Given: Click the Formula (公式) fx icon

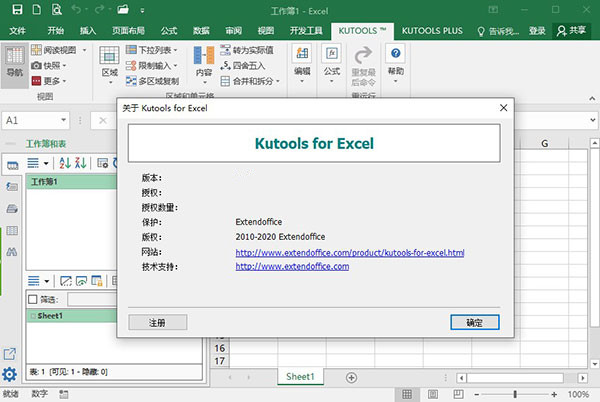Looking at the screenshot, I should click(331, 54).
